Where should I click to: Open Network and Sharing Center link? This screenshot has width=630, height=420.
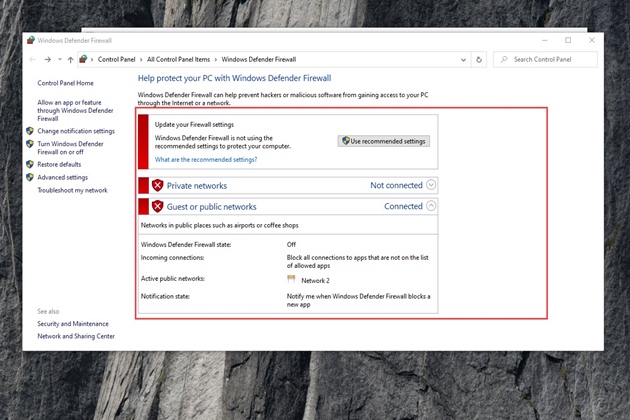(x=76, y=336)
